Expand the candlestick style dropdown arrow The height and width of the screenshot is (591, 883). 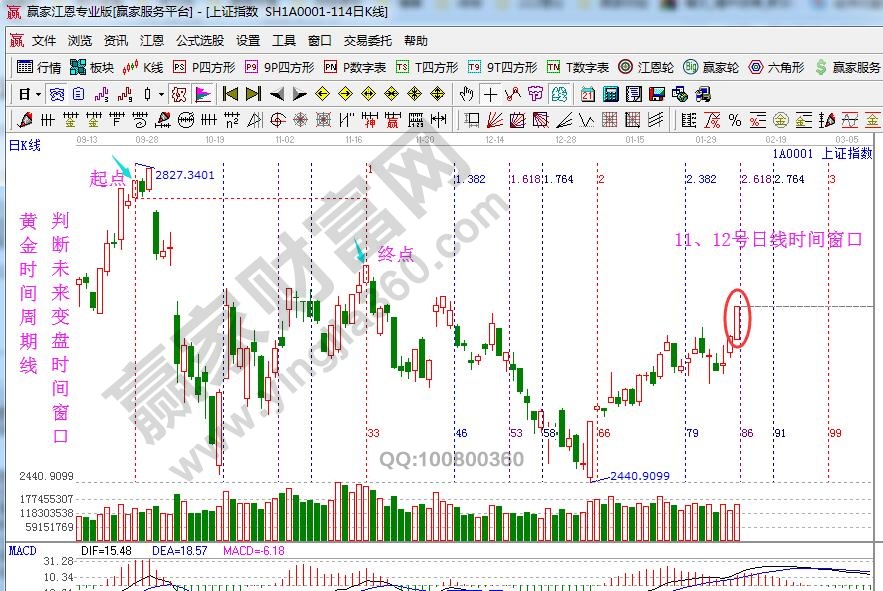(162, 95)
